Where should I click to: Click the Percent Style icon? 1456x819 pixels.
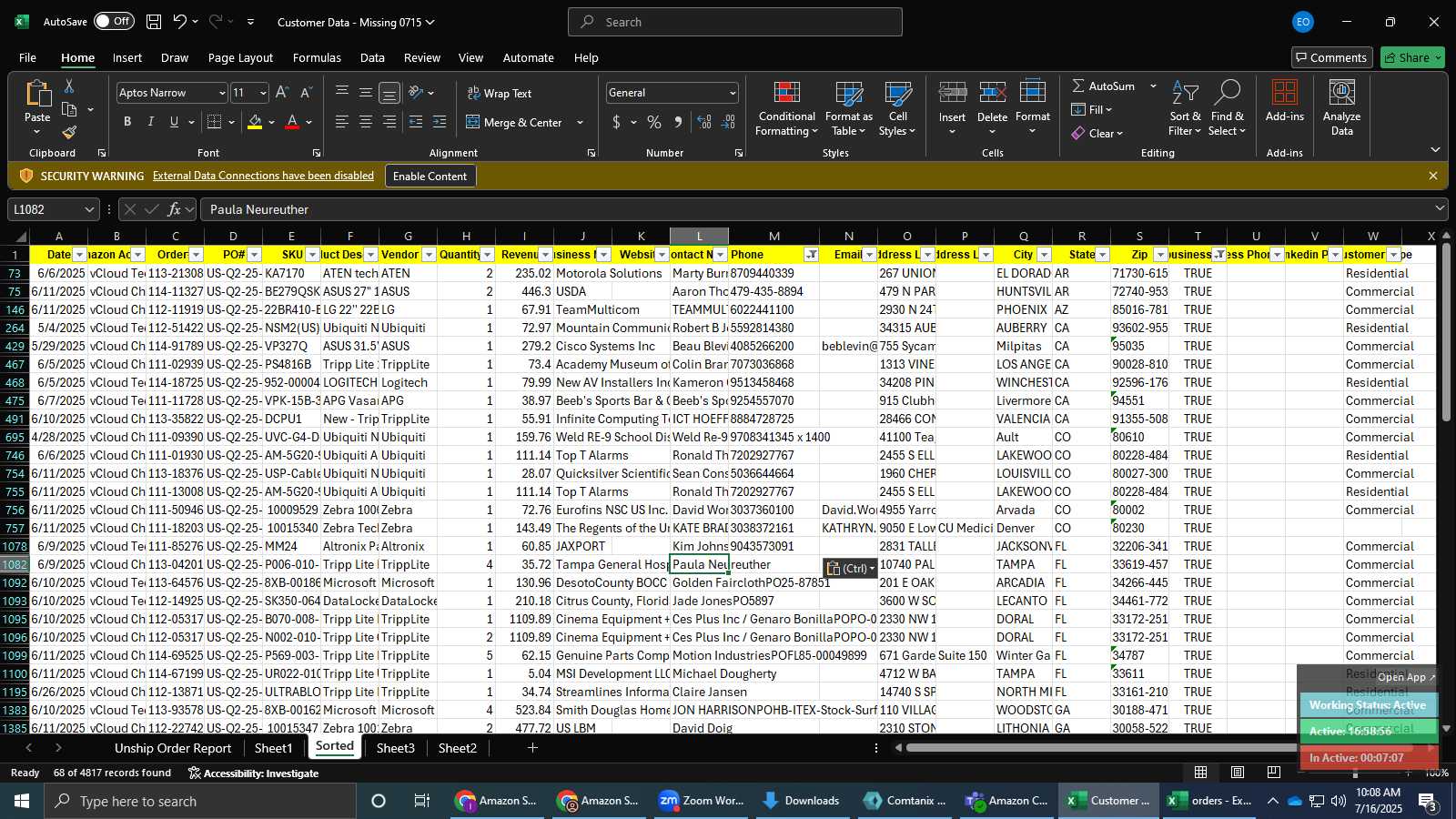654,122
